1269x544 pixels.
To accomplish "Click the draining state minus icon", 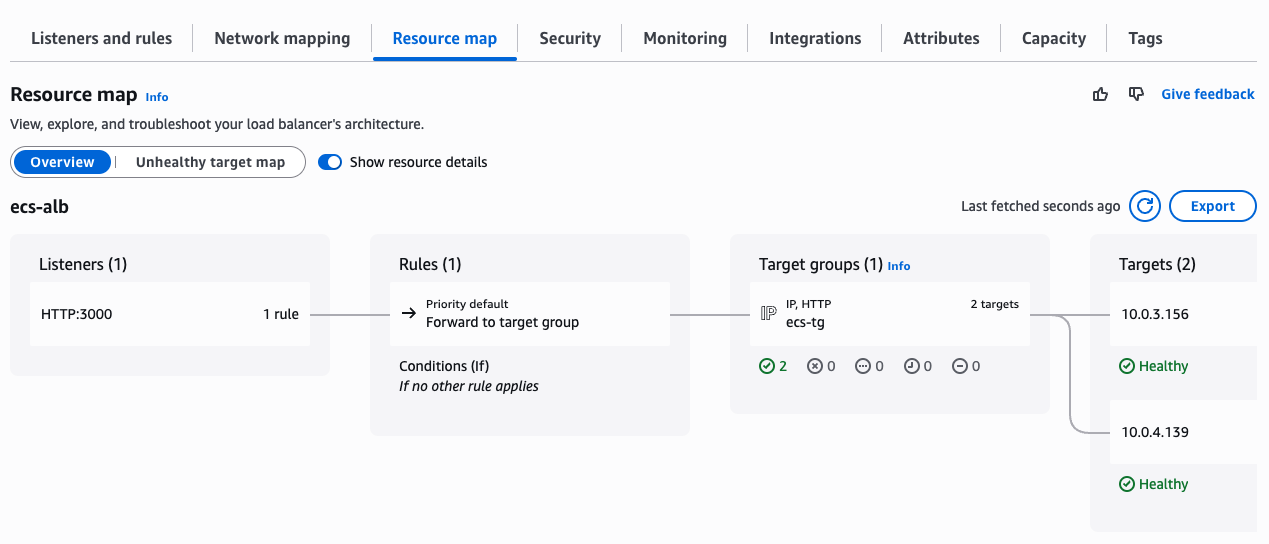I will click(959, 366).
